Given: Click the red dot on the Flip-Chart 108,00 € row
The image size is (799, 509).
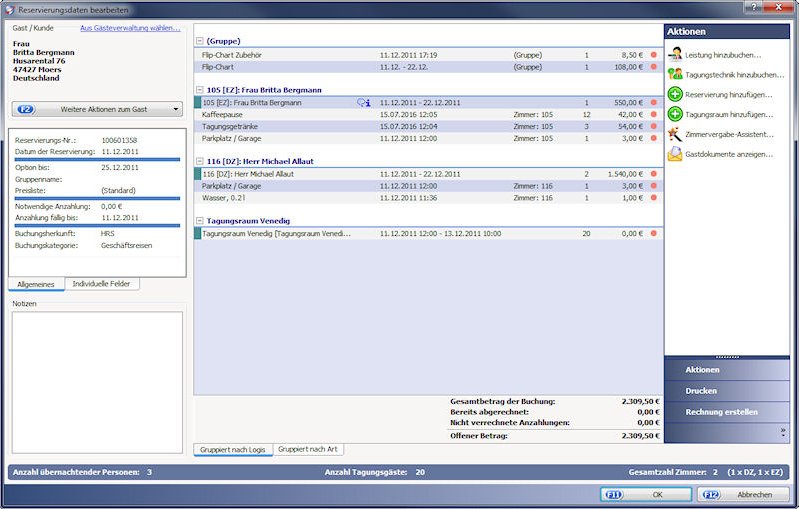Looking at the screenshot, I should click(x=654, y=67).
